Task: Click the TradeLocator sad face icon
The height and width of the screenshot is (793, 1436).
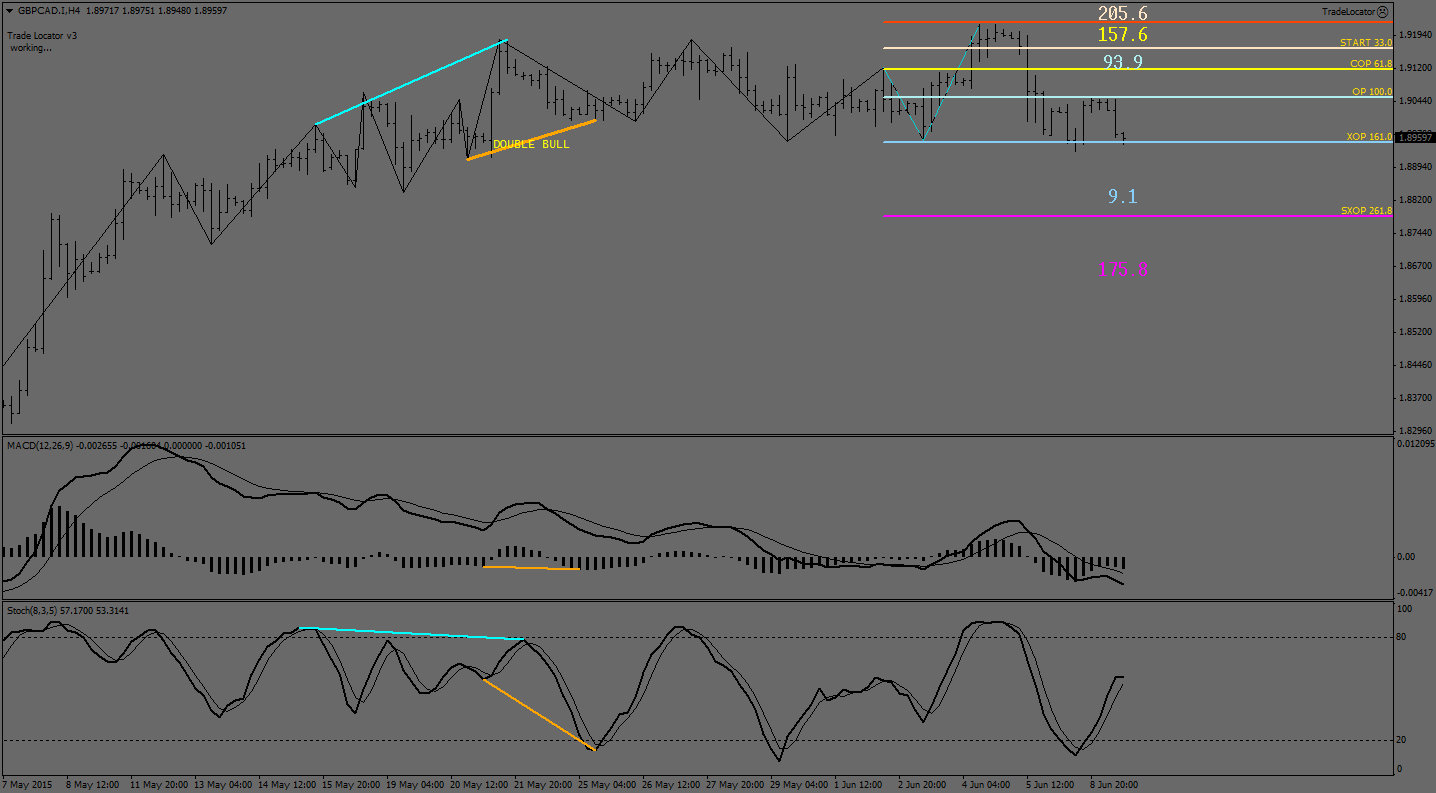Action: pos(1382,12)
